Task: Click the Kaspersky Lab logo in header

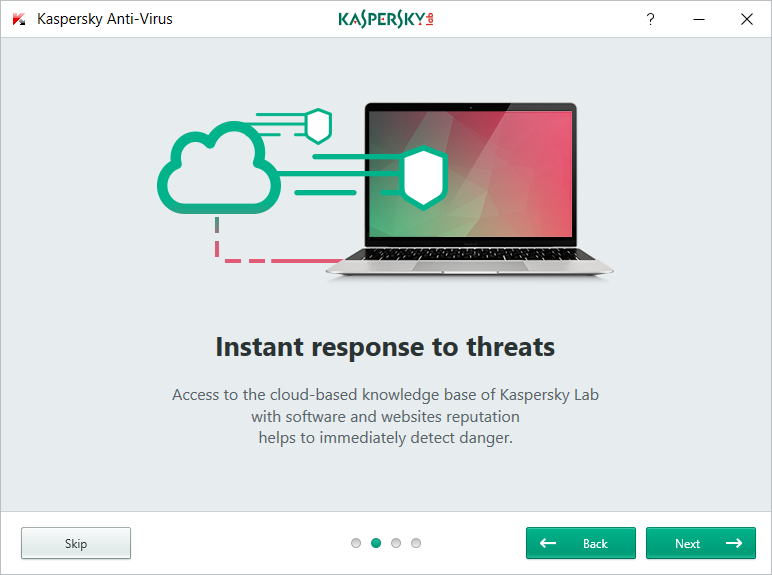Action: [386, 19]
